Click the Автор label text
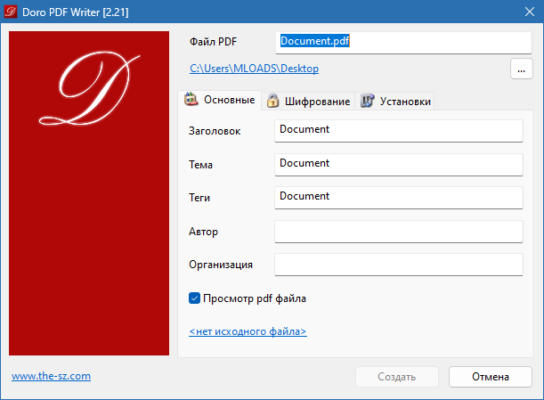This screenshot has width=544, height=400. [x=203, y=231]
